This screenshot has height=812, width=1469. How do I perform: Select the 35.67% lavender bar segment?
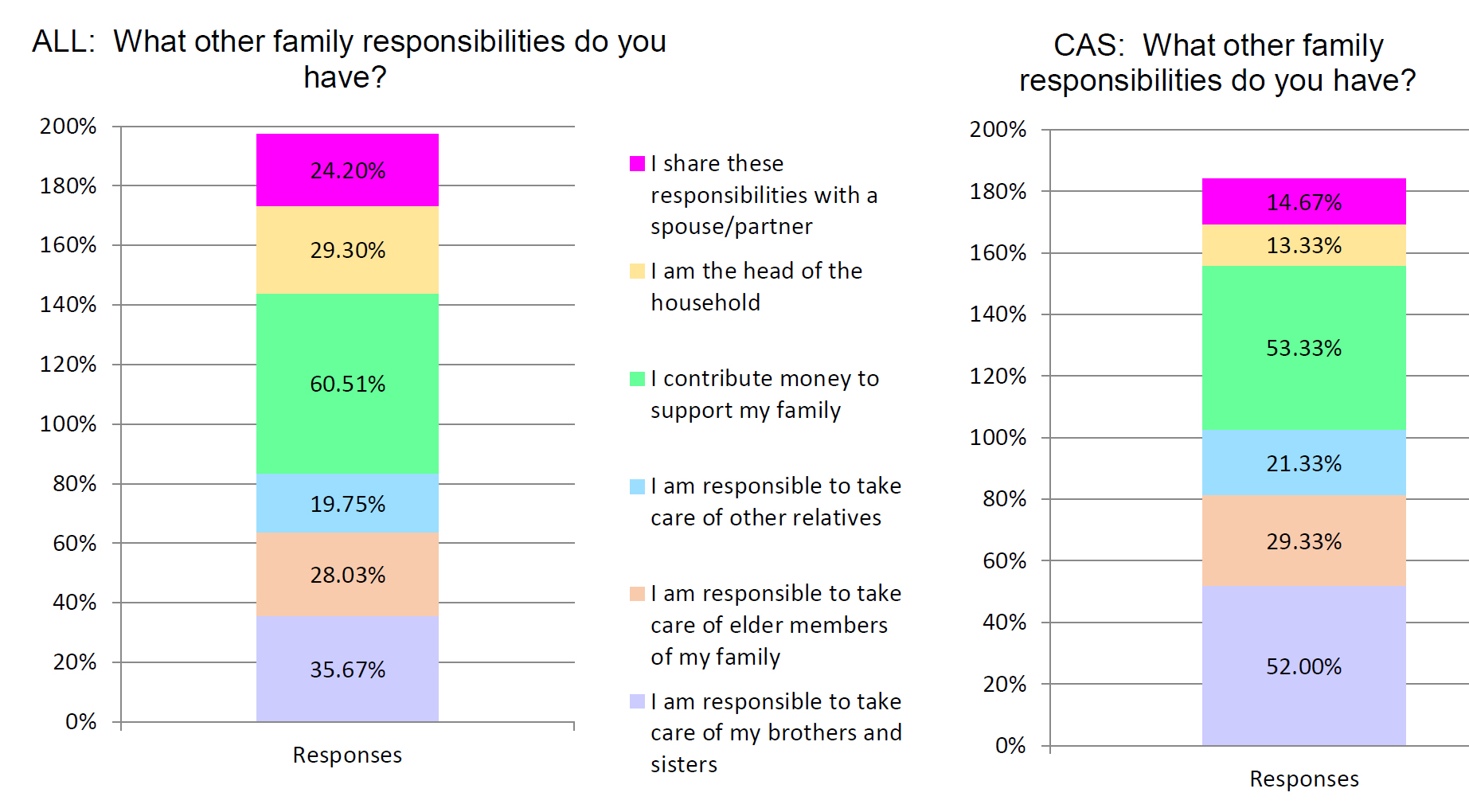point(347,670)
